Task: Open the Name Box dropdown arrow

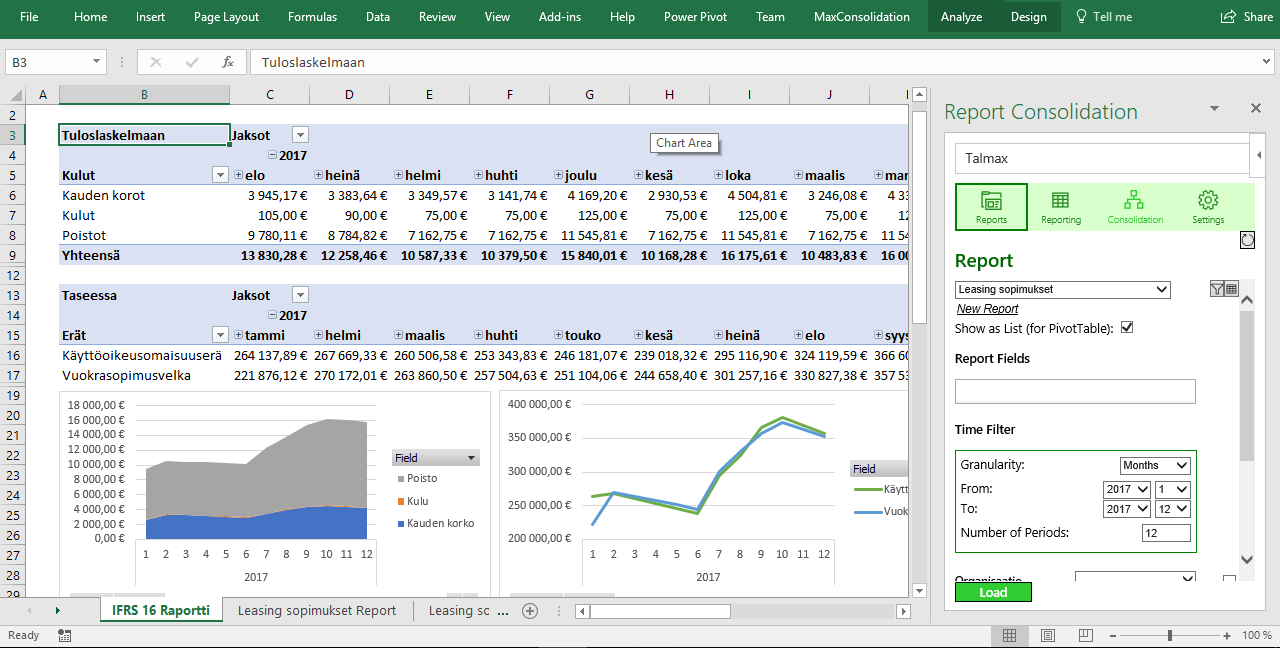Action: click(97, 62)
